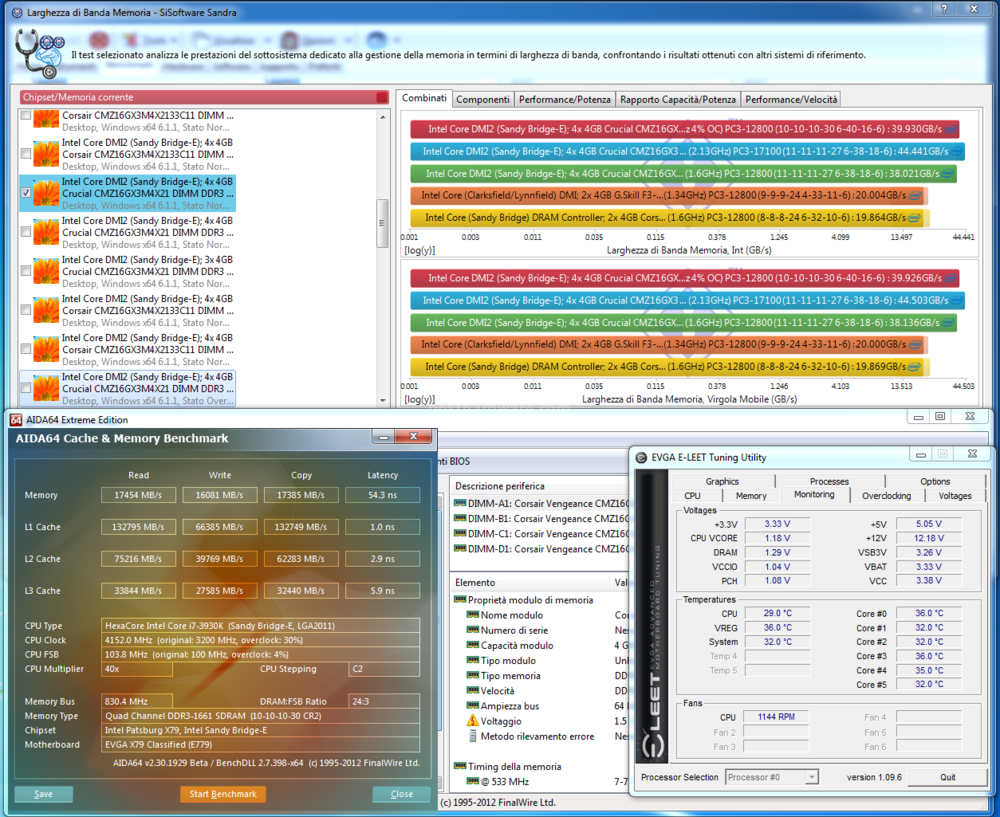1000x817 pixels.
Task: Click the memory icon beside DIMM-D1
Action: [460, 549]
